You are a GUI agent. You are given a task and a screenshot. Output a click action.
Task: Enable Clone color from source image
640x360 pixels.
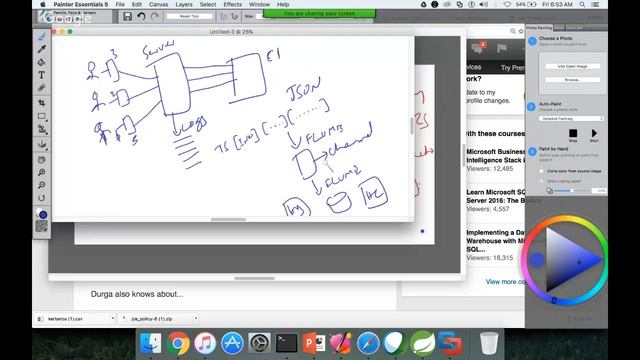coord(542,171)
